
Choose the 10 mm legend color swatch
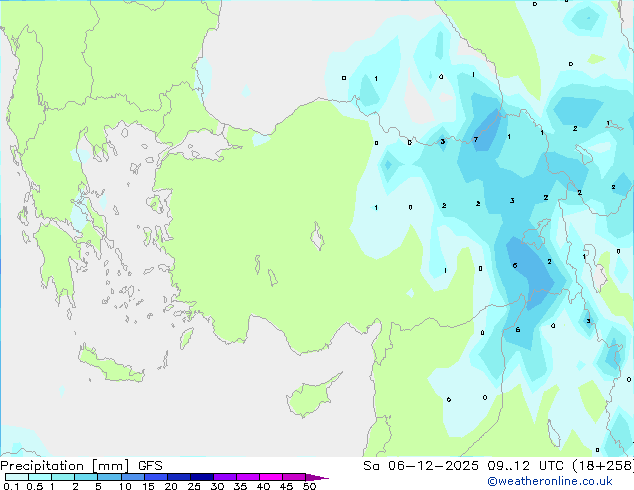(x=132, y=477)
